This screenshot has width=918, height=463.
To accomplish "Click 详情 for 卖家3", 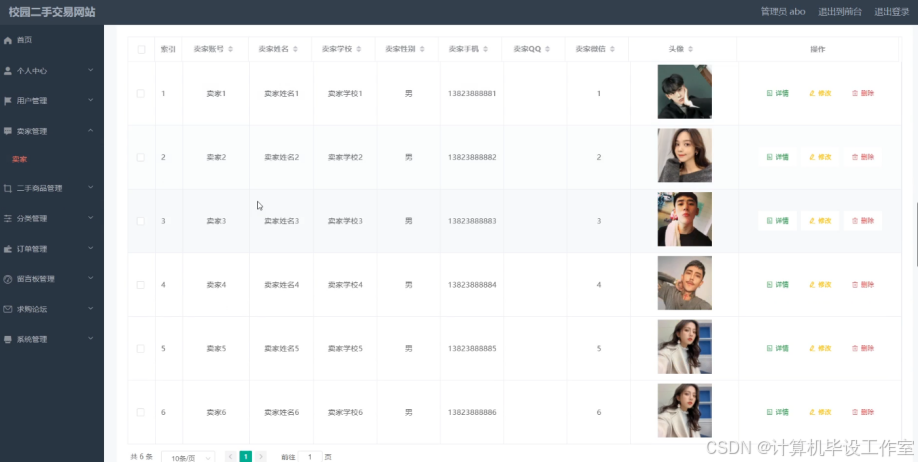I will pos(777,221).
